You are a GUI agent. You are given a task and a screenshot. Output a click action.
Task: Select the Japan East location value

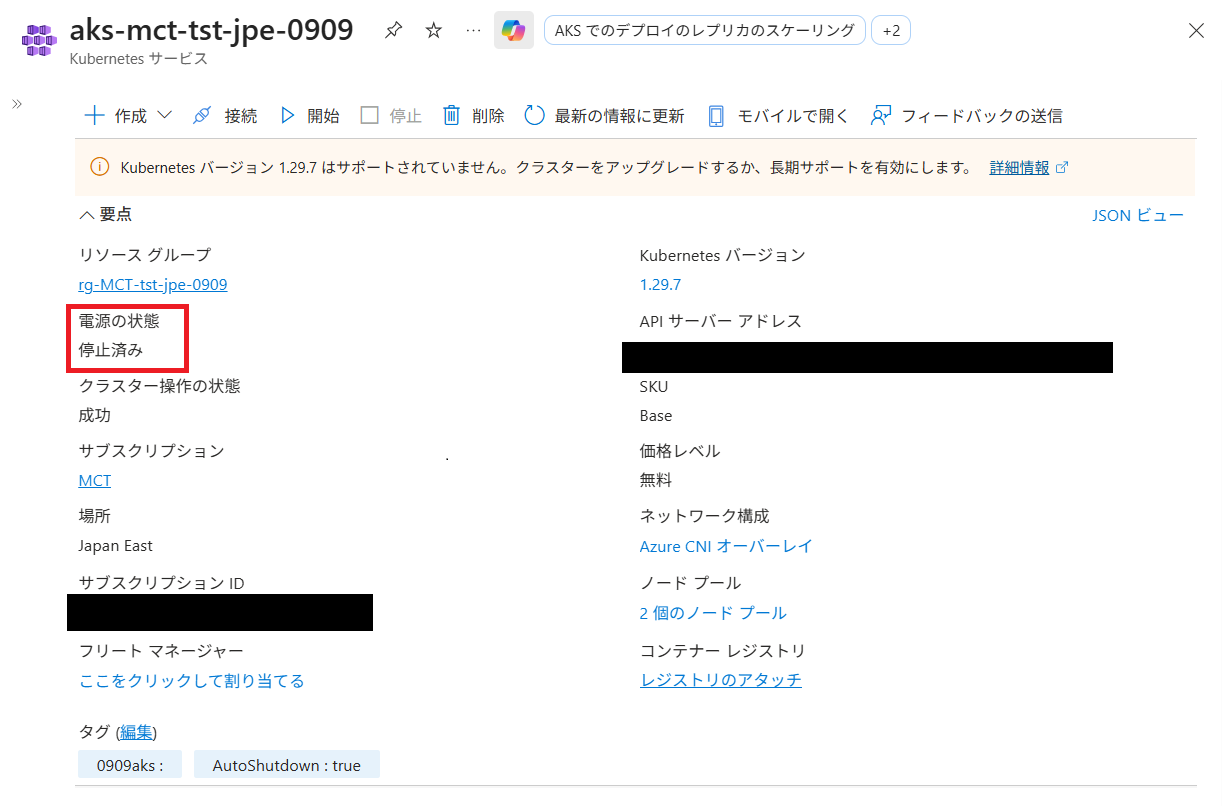tap(116, 546)
